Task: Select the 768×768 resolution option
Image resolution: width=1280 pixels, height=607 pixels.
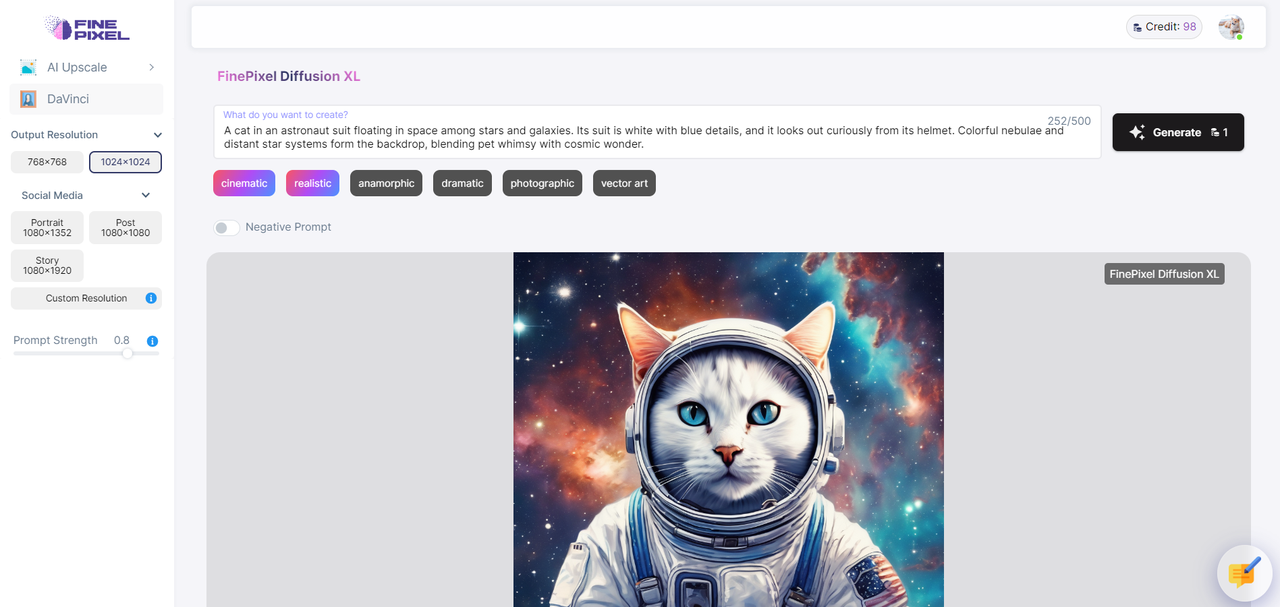Action: [x=47, y=162]
